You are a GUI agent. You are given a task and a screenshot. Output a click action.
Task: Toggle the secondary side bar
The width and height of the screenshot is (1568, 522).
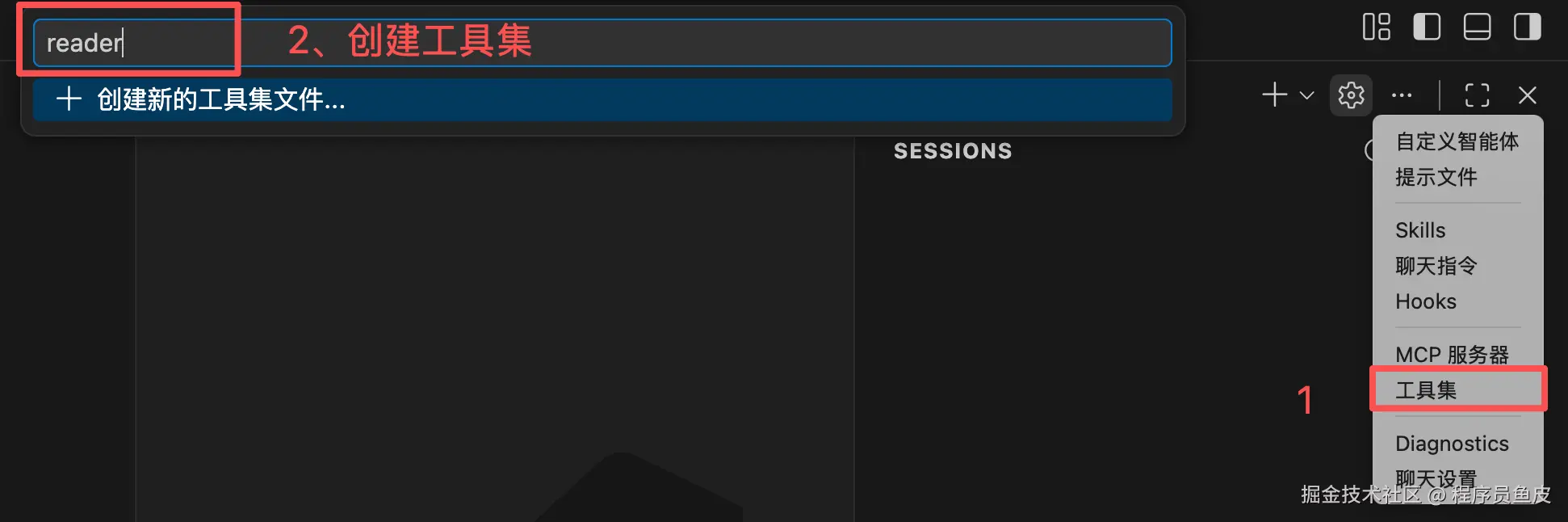point(1527,27)
